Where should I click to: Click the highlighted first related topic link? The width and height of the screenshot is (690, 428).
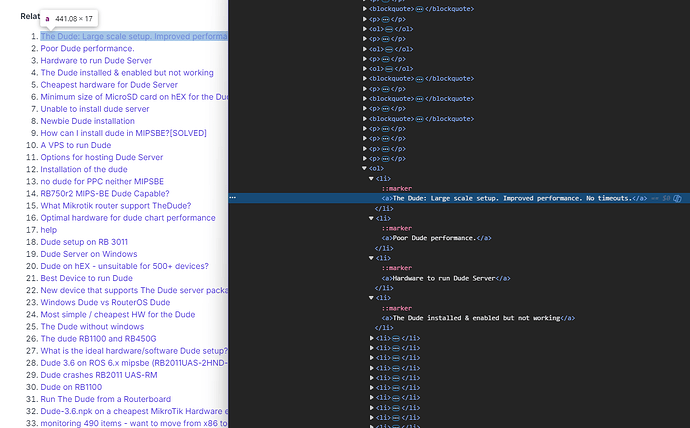coord(134,37)
